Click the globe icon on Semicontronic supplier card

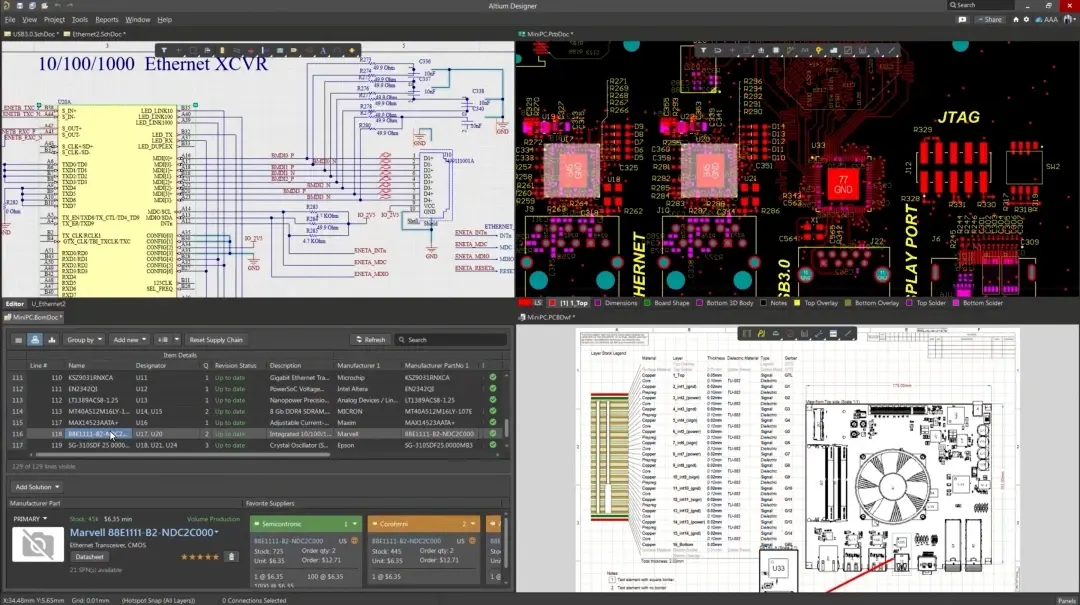[x=355, y=541]
